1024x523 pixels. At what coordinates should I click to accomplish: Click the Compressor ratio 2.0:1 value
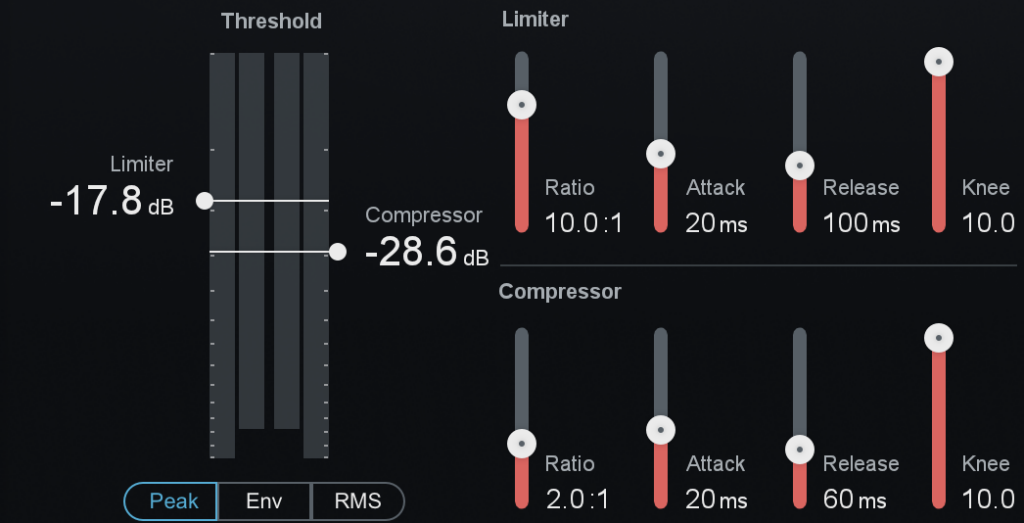577,499
